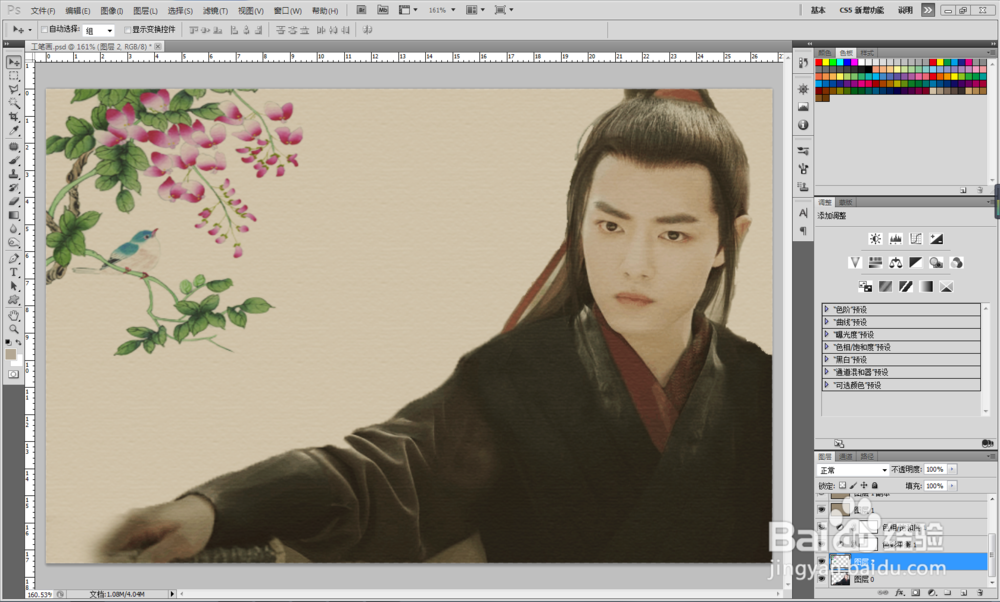The width and height of the screenshot is (1000, 602).
Task: Expand the "色阶"预设 presets
Action: [827, 309]
